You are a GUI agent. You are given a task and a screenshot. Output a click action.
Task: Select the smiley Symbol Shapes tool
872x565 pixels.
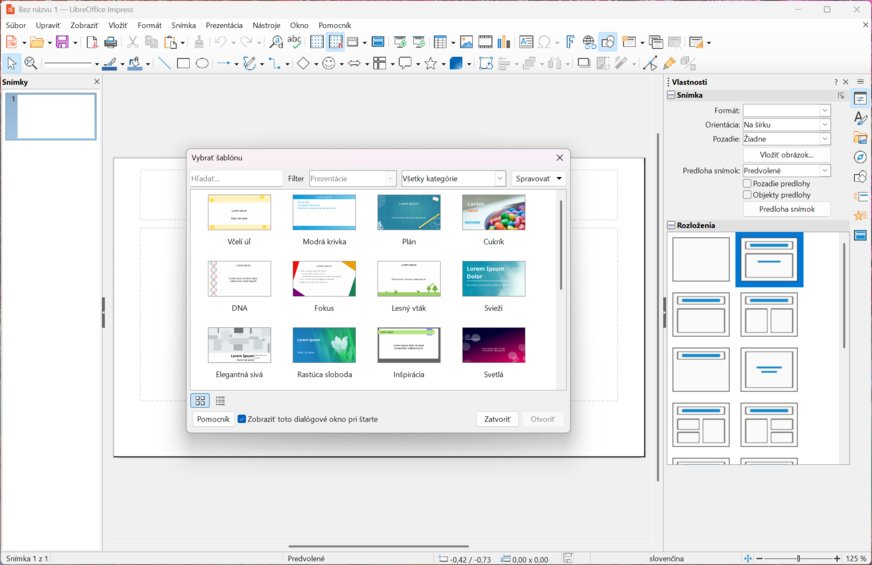coord(329,63)
